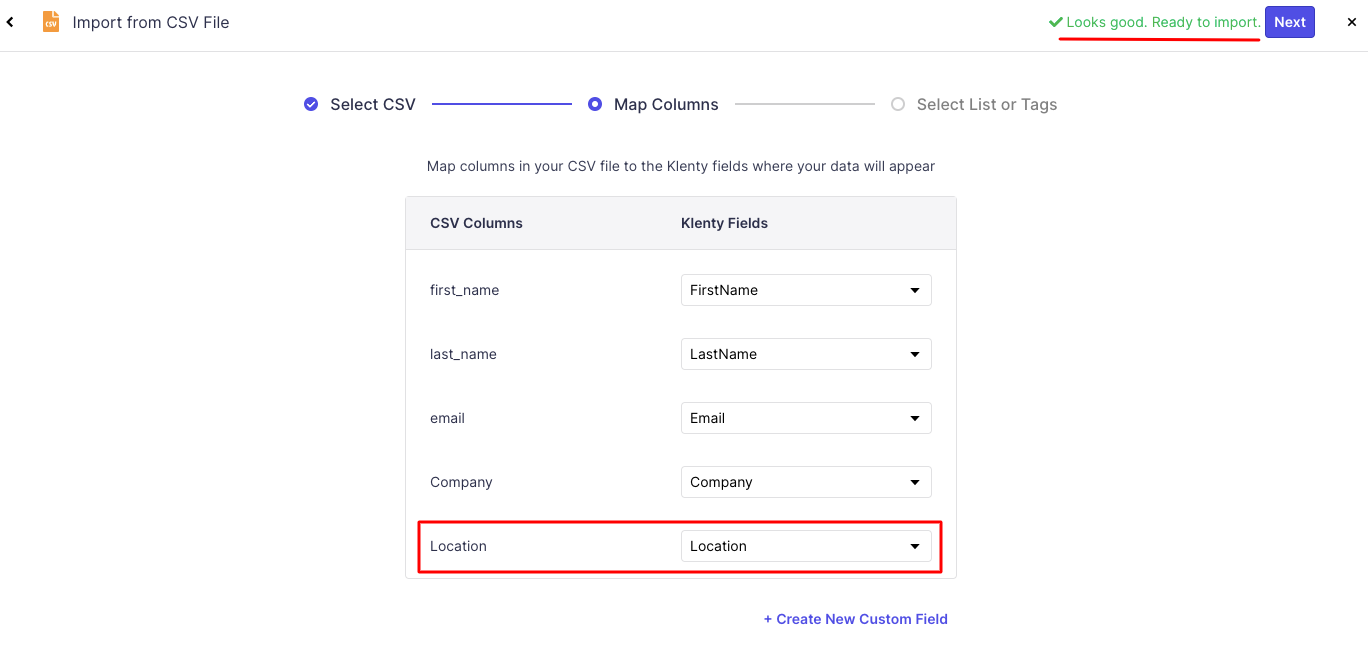Click the orange CSV file icon
This screenshot has width=1368, height=651.
(51, 22)
